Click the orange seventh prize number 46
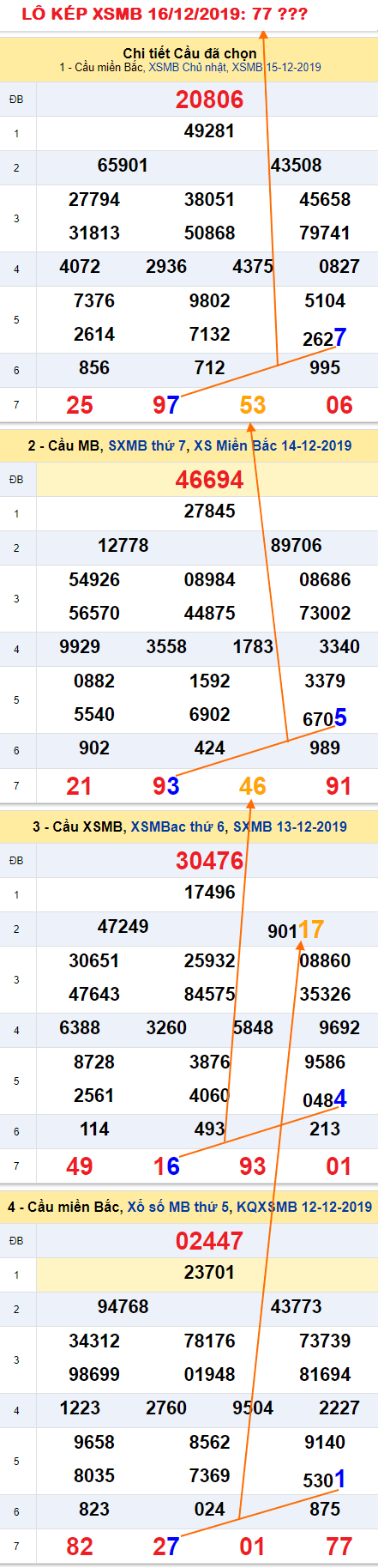This screenshot has width=378, height=1568. pos(253,785)
